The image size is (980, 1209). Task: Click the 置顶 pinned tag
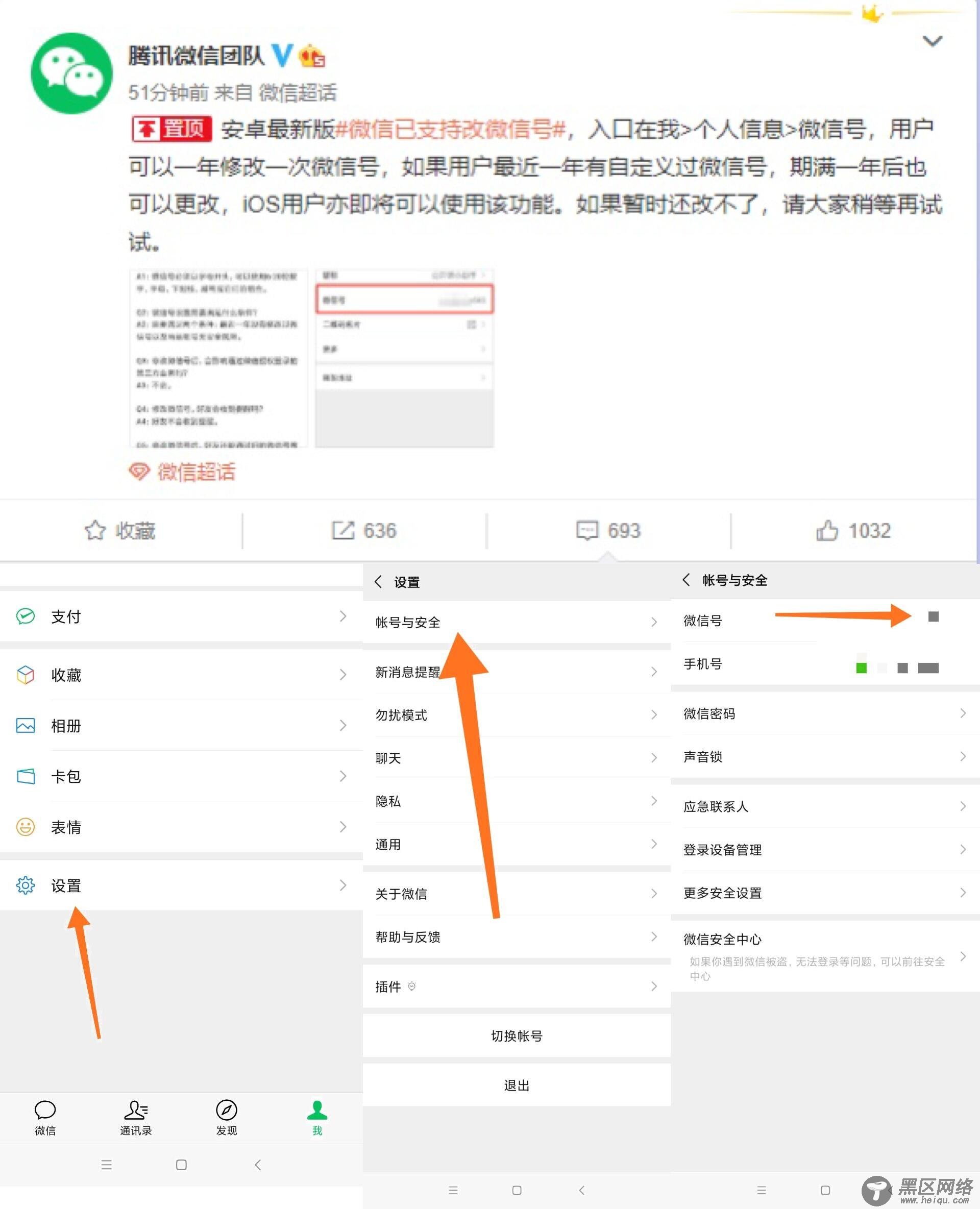(172, 129)
